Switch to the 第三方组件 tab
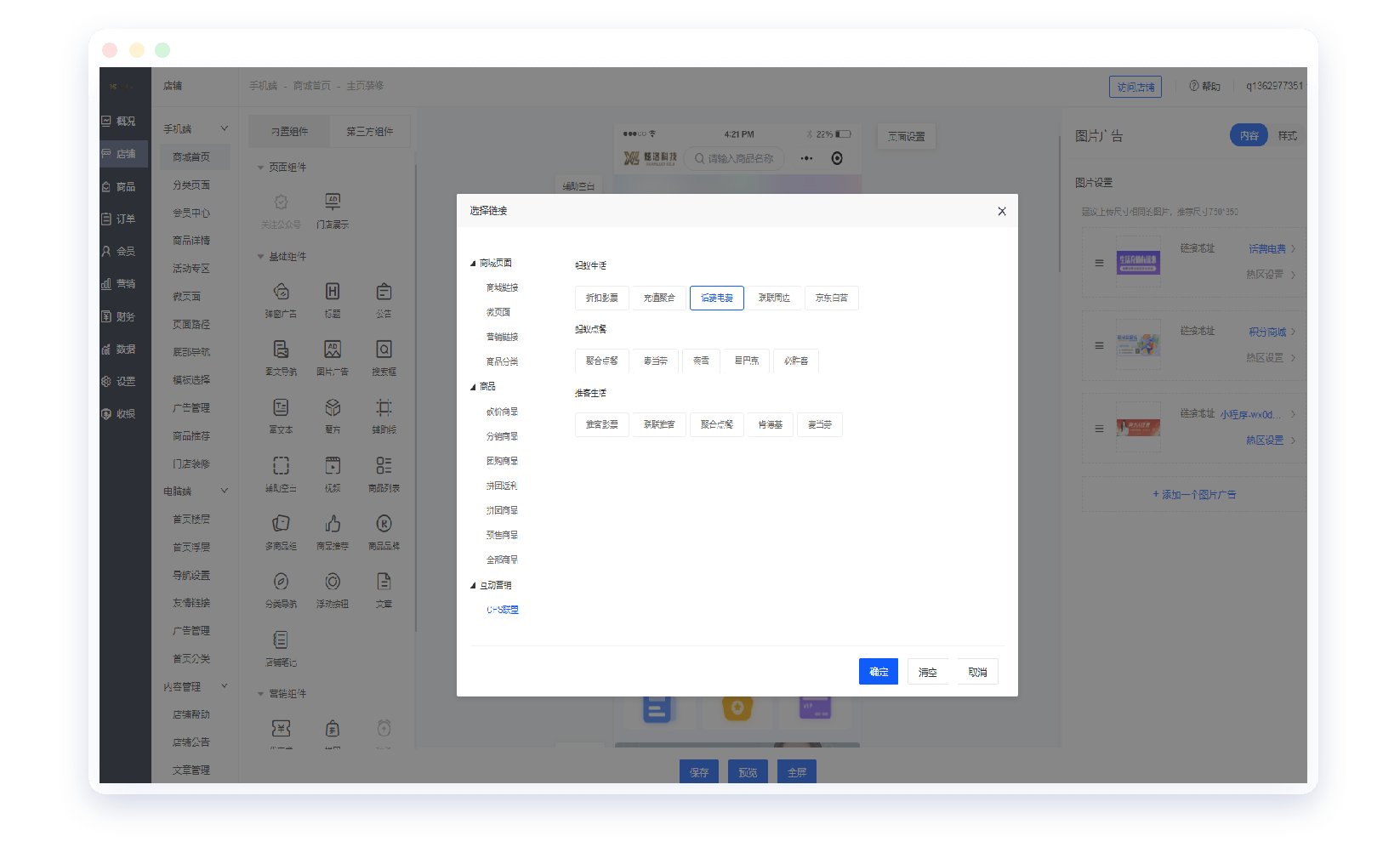Screen dimensions: 1400x847 (x=369, y=132)
